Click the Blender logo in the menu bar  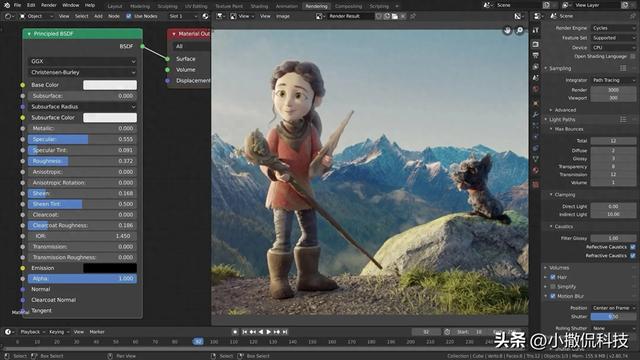click(x=7, y=5)
